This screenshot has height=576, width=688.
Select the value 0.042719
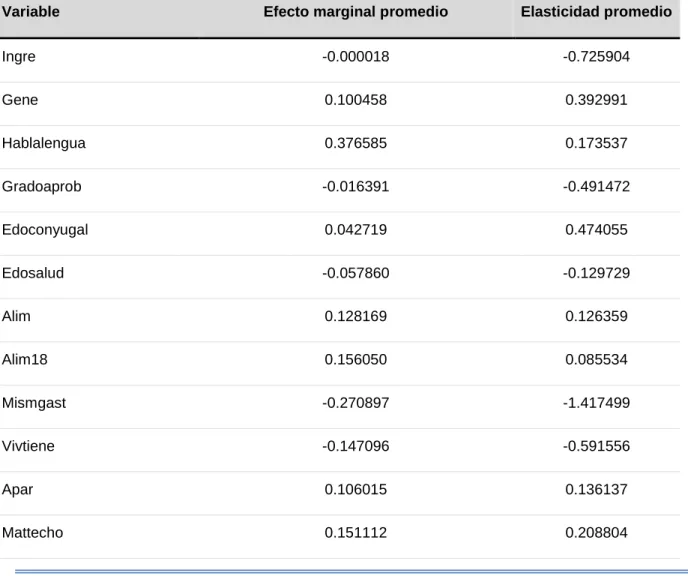(355, 230)
